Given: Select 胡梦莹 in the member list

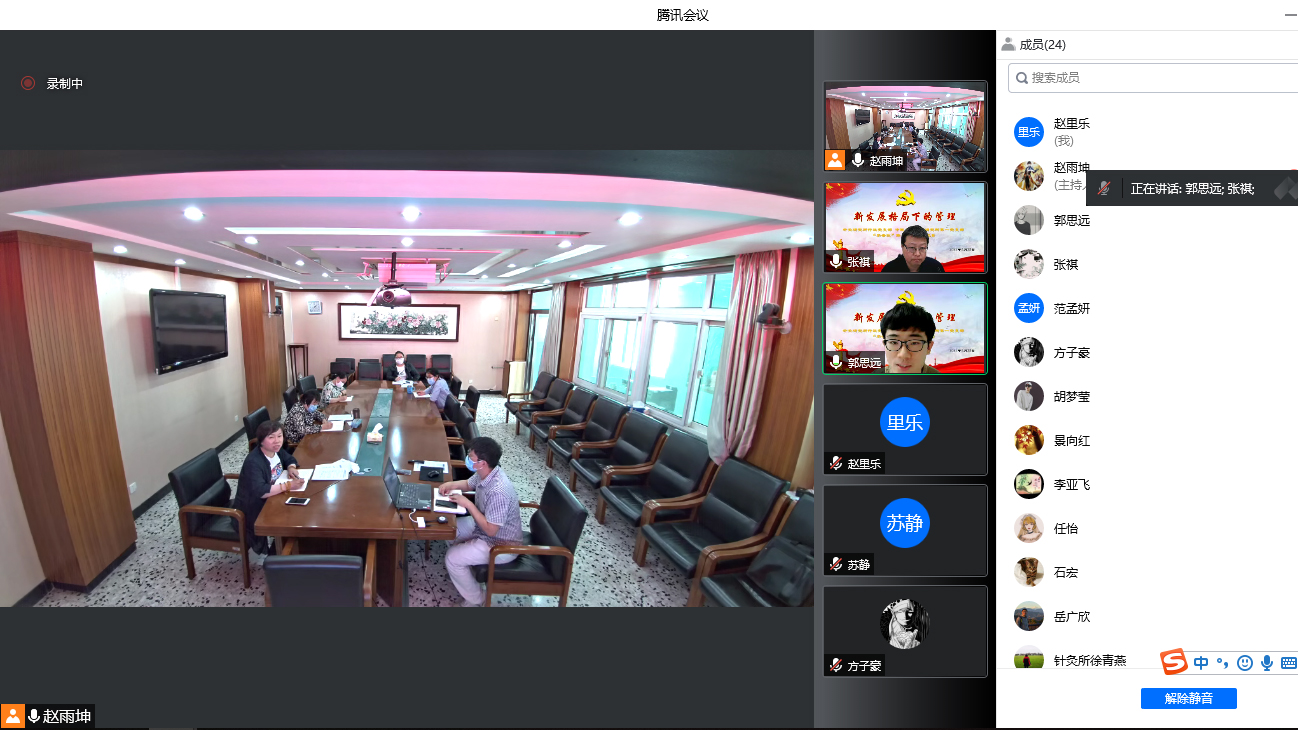Looking at the screenshot, I should [x=1071, y=396].
